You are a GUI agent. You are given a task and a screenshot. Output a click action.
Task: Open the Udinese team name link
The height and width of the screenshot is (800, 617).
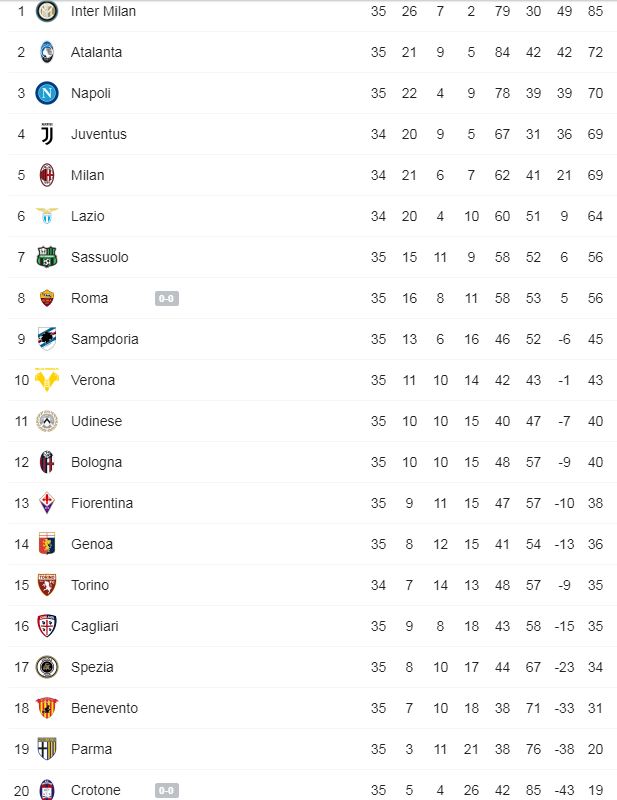click(97, 421)
